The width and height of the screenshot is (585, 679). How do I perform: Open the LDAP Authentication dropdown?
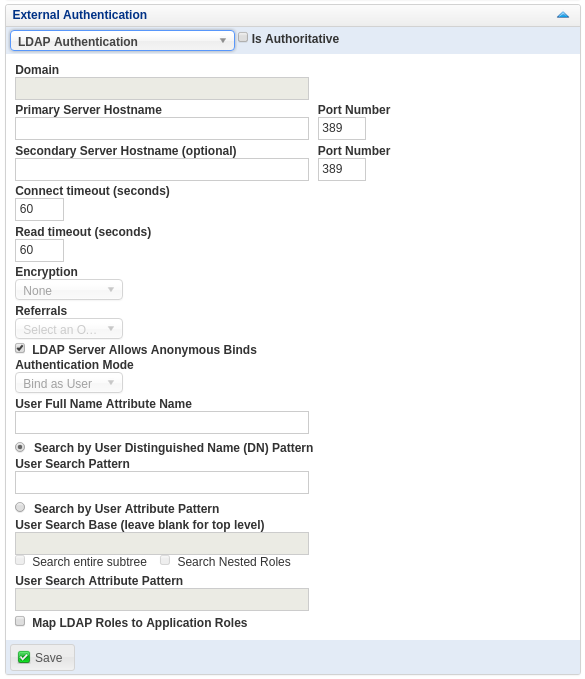(x=122, y=41)
